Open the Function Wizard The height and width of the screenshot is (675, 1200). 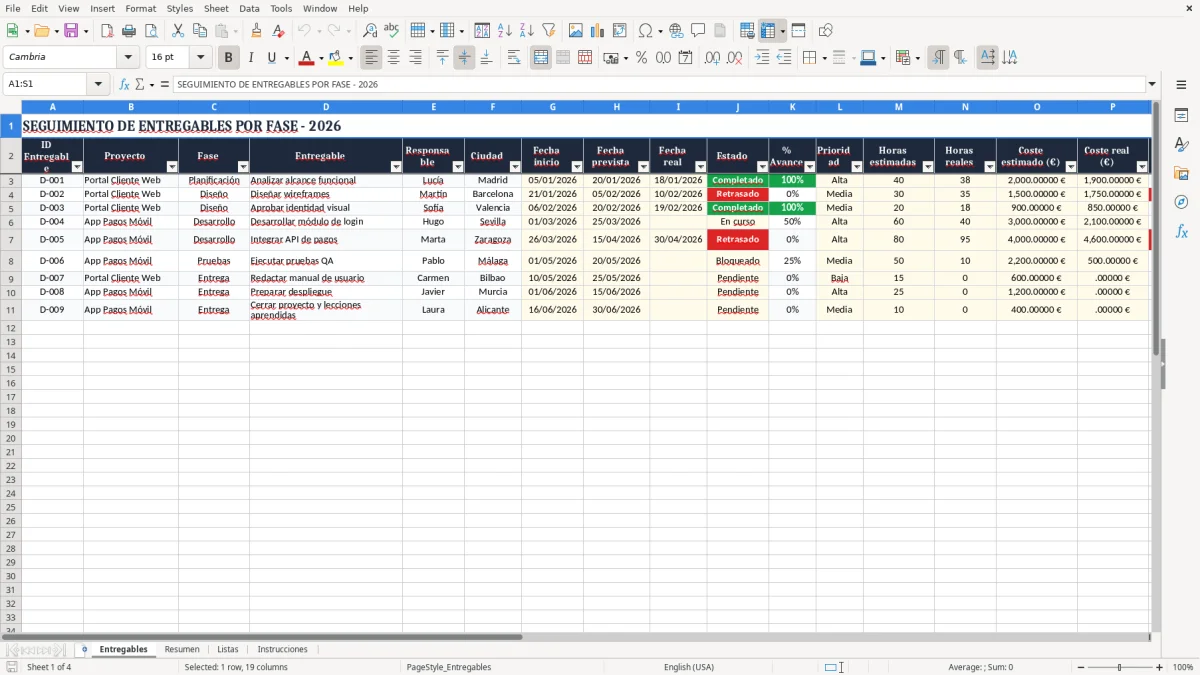125,84
